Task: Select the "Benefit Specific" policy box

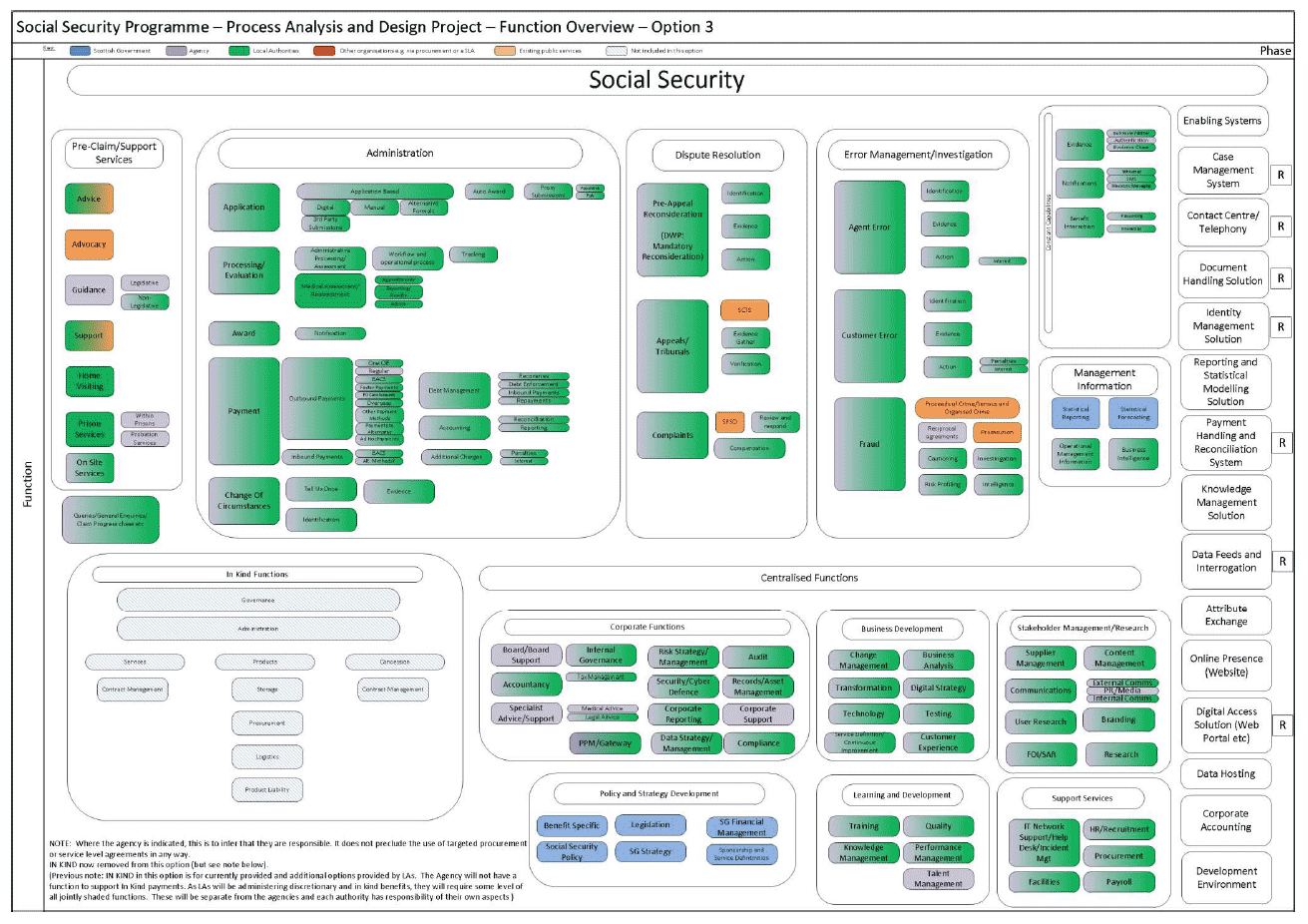Action: [x=572, y=826]
